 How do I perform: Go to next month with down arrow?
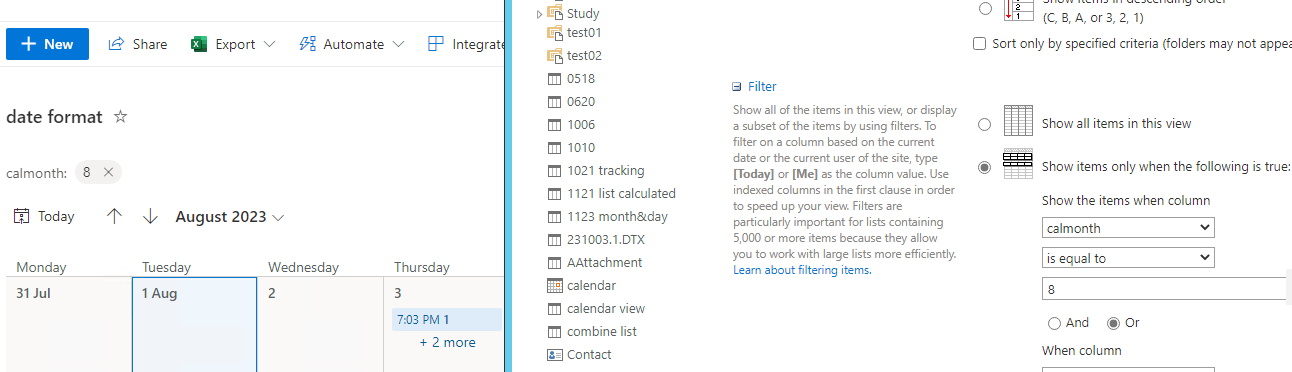click(150, 217)
